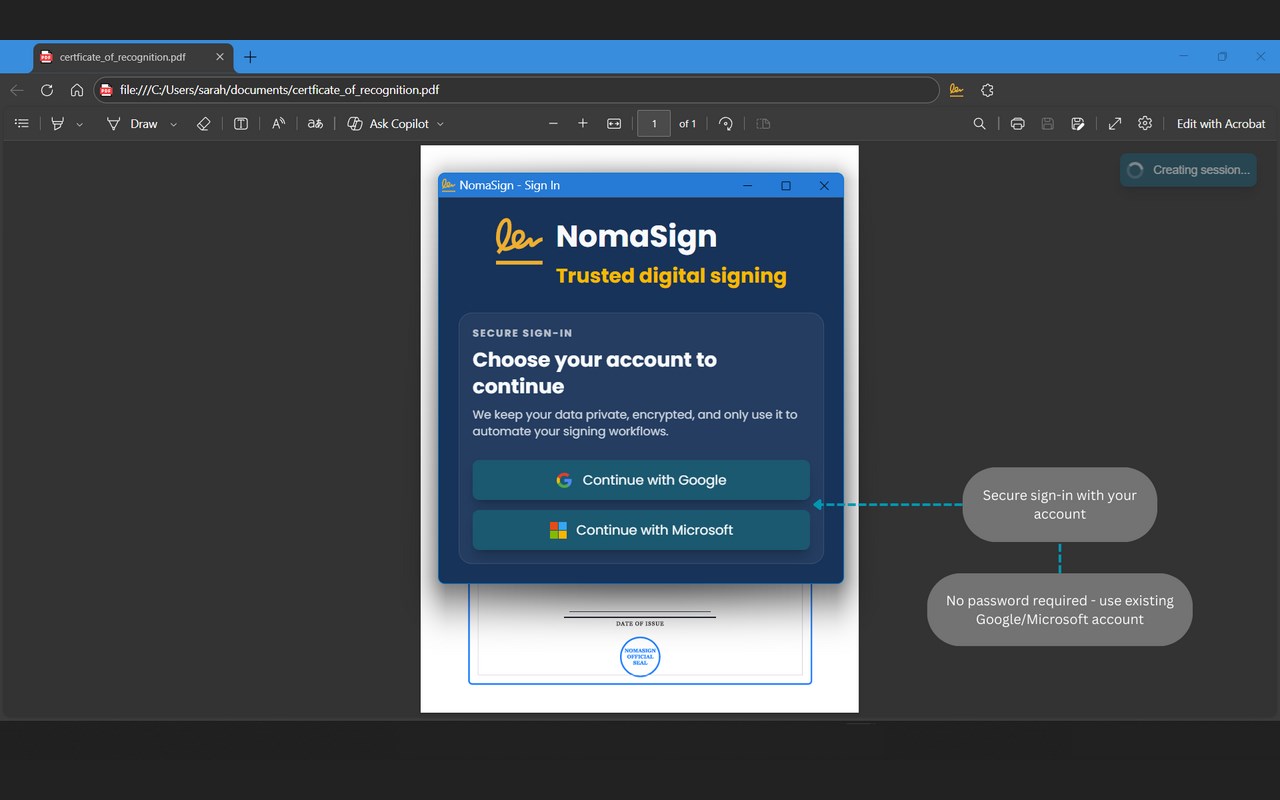Click the "Creating session..." notification
1280x800 pixels.
coord(1188,170)
